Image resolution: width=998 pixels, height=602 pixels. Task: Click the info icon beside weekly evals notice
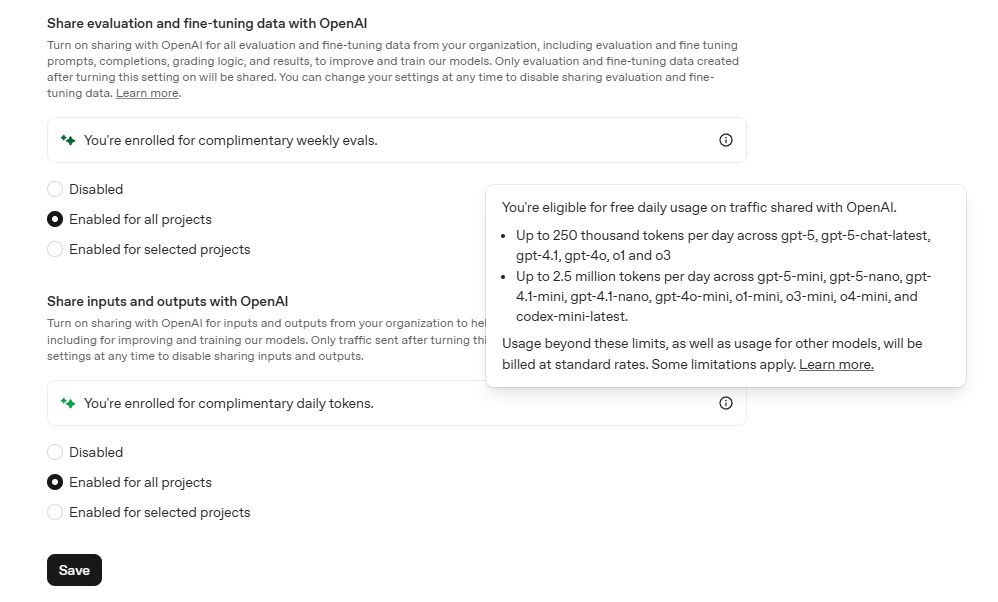[x=726, y=140]
